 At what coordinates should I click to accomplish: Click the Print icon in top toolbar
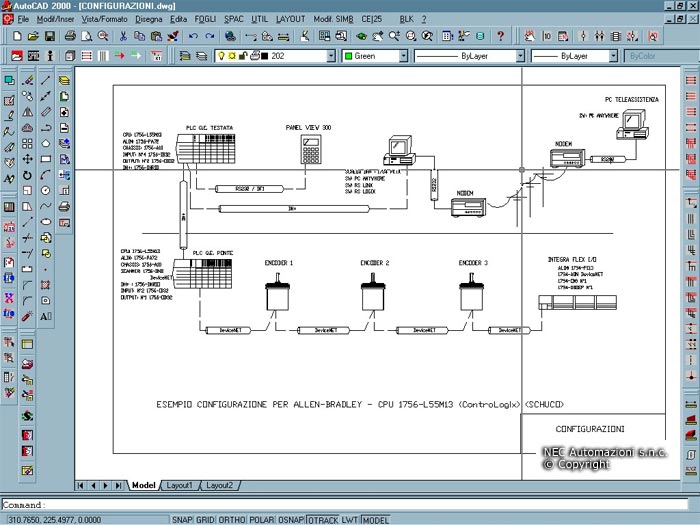click(x=70, y=36)
